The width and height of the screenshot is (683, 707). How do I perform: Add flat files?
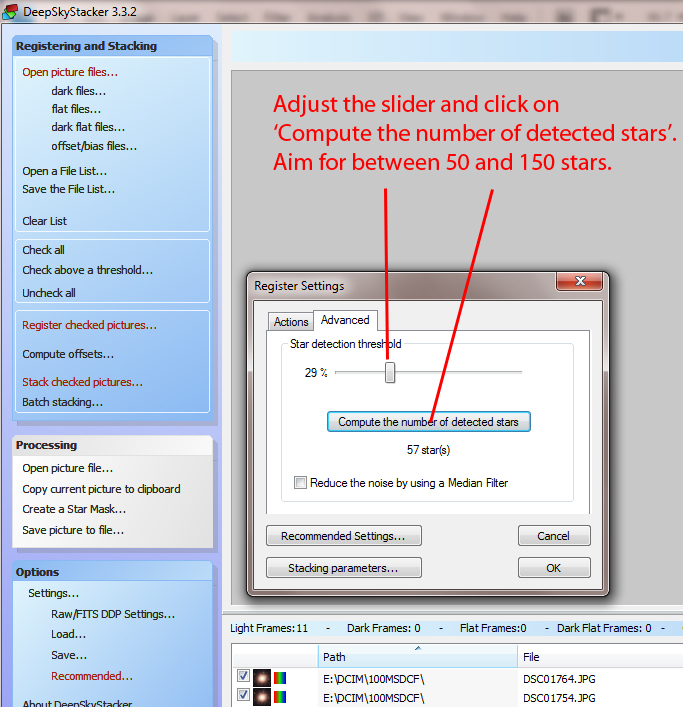[x=76, y=109]
